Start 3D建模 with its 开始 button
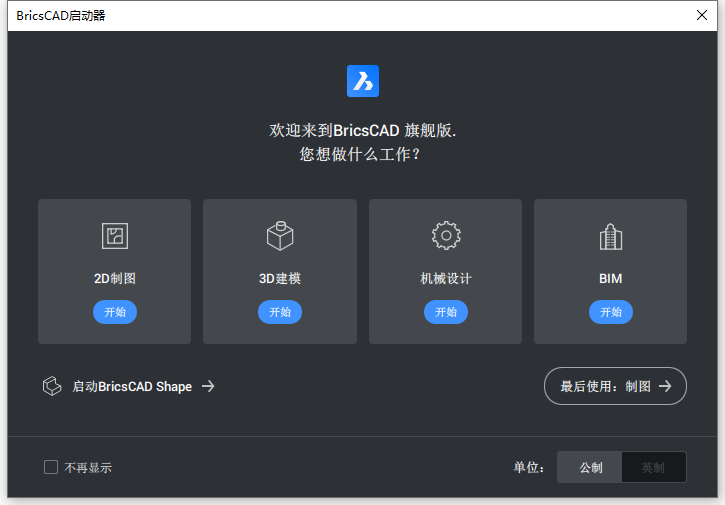The width and height of the screenshot is (725, 505). point(280,312)
